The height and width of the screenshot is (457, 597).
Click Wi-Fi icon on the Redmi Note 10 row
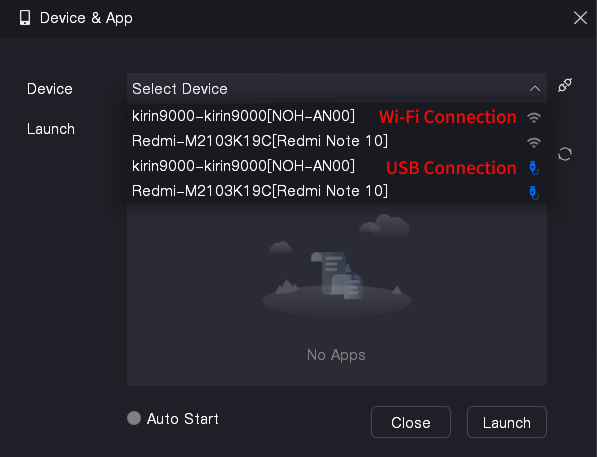click(534, 143)
